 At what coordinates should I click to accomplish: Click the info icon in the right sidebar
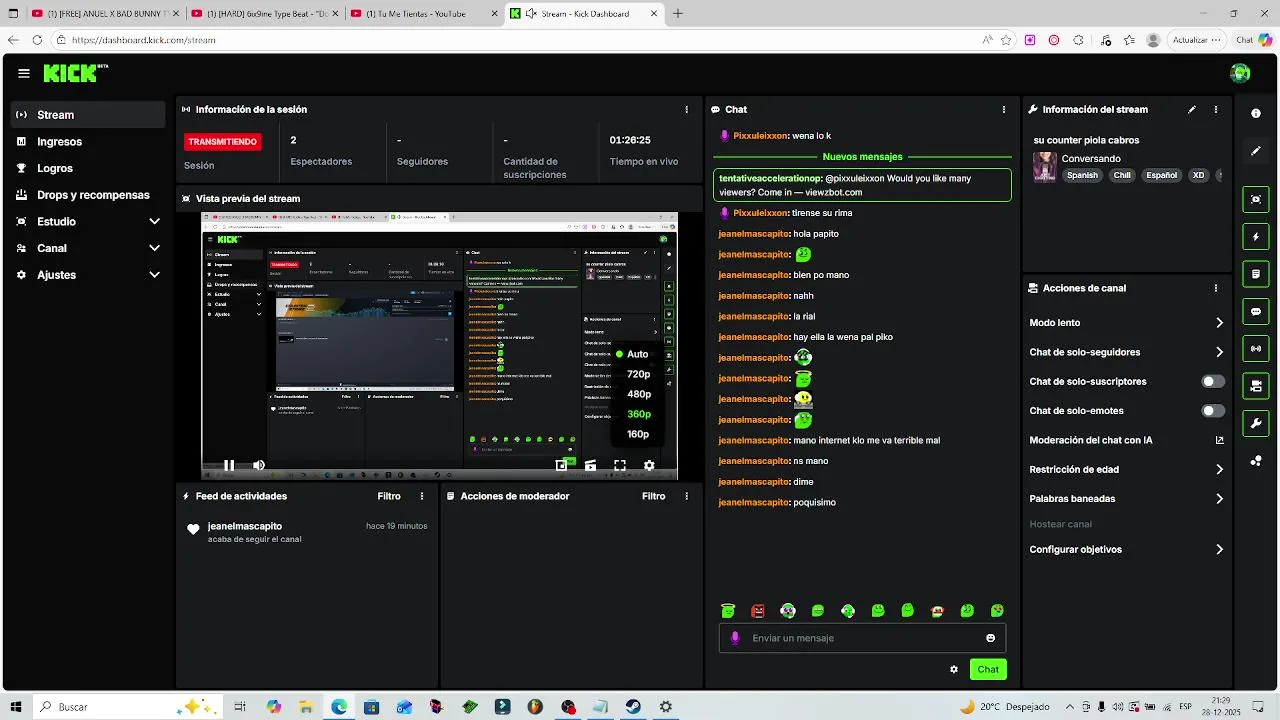click(1256, 114)
